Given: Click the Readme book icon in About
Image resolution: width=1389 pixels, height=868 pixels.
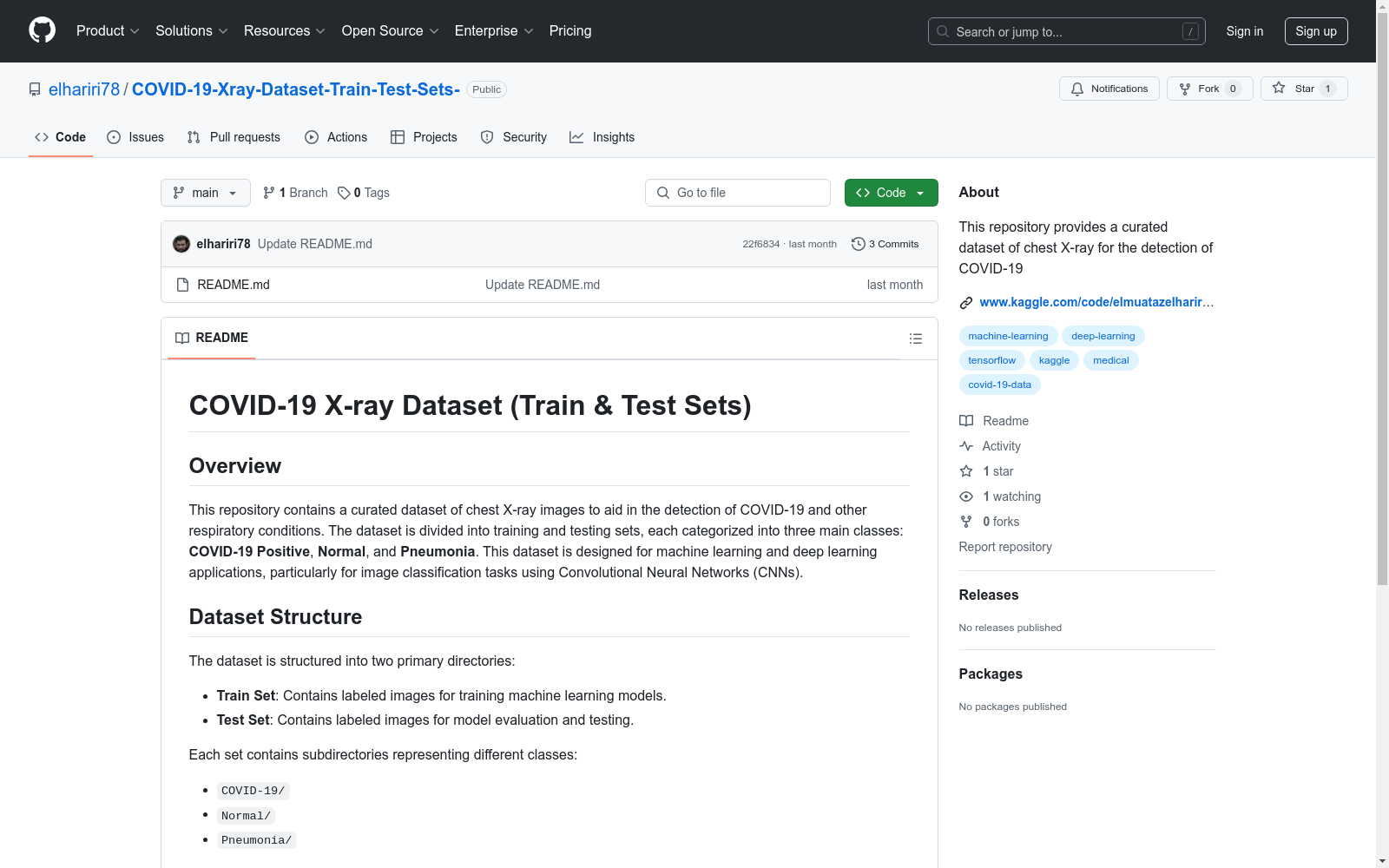Looking at the screenshot, I should tap(966, 421).
